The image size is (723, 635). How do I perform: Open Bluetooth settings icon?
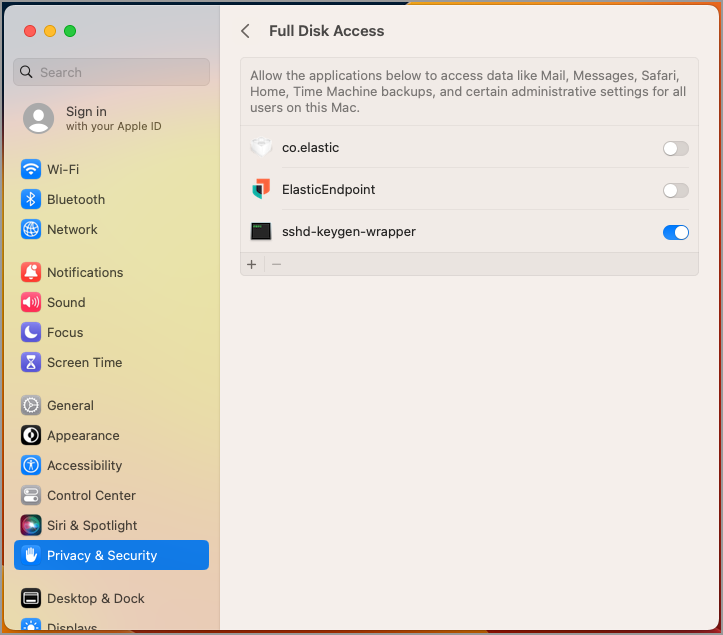pos(31,199)
